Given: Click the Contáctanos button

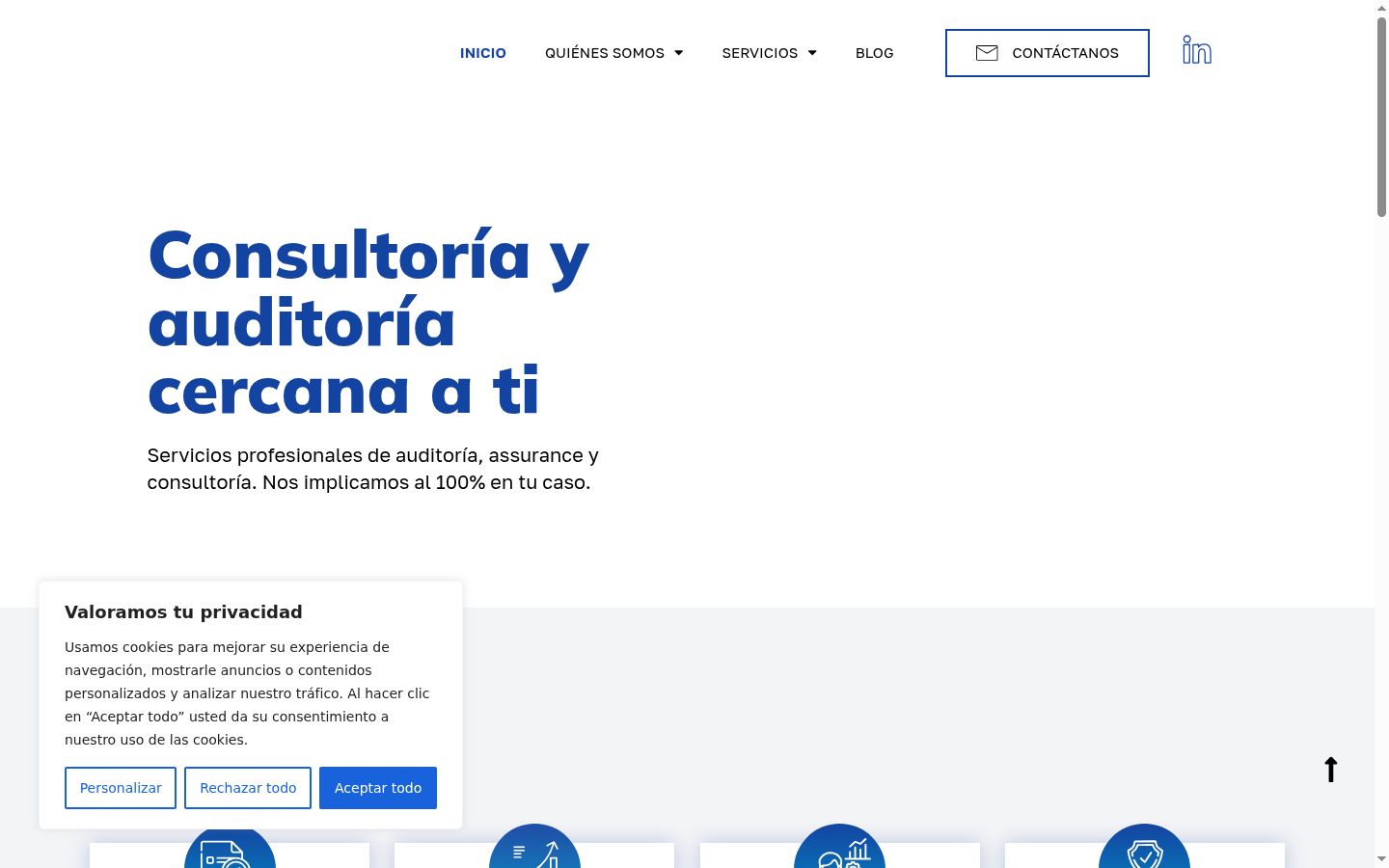Looking at the screenshot, I should coord(1048,53).
